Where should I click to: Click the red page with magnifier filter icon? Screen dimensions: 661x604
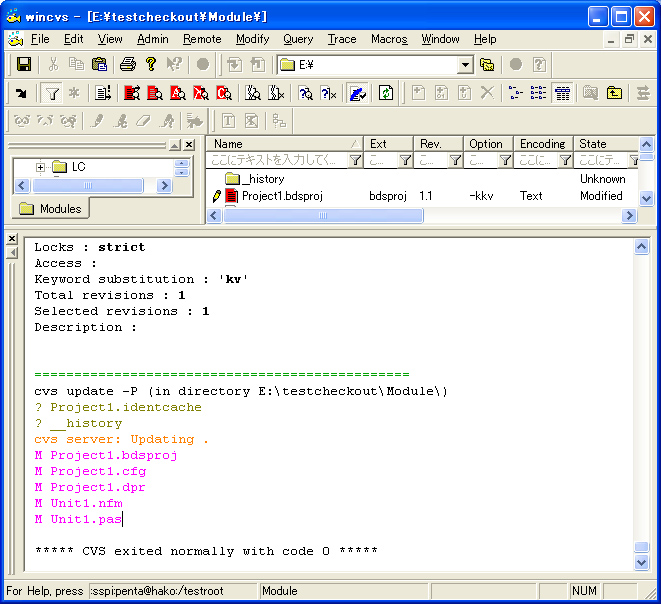pos(155,93)
